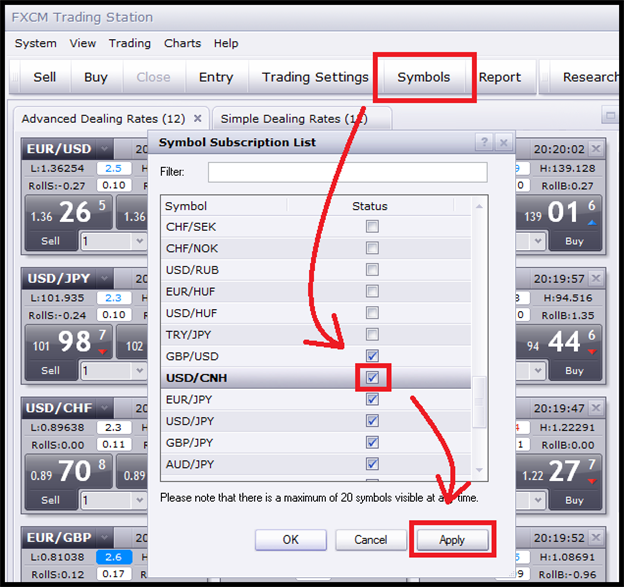Enable the EUR/HUF symbol checkbox
The image size is (624, 587).
(x=372, y=291)
